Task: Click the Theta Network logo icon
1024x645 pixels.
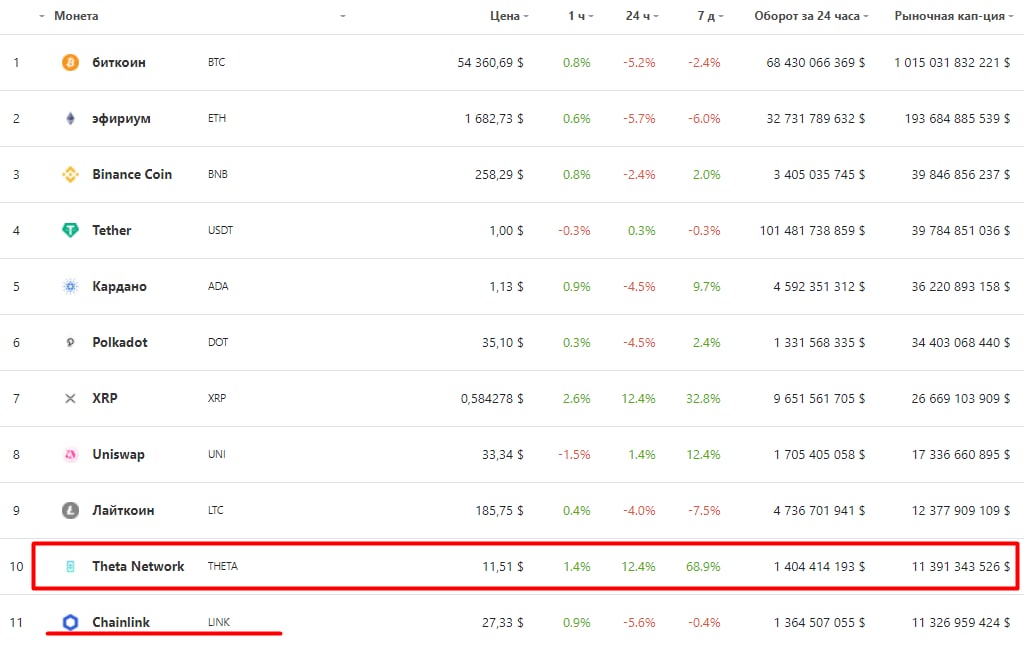Action: [x=71, y=567]
